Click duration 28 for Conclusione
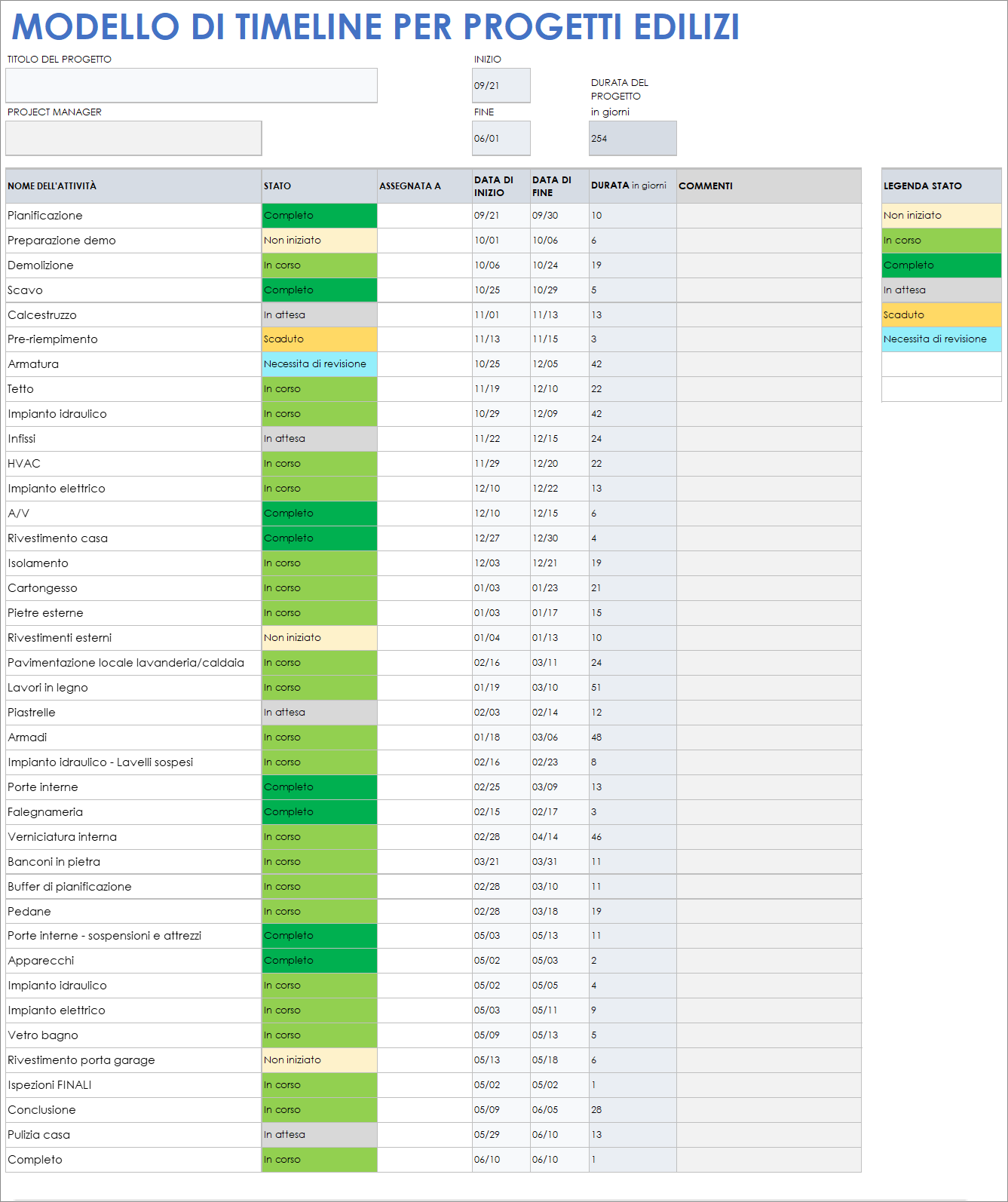 click(x=633, y=1110)
